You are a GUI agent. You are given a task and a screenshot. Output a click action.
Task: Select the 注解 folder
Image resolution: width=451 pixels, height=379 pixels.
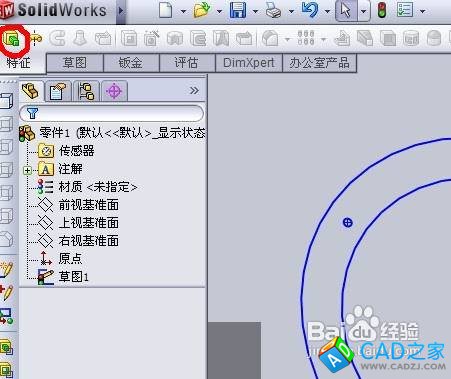pos(60,169)
